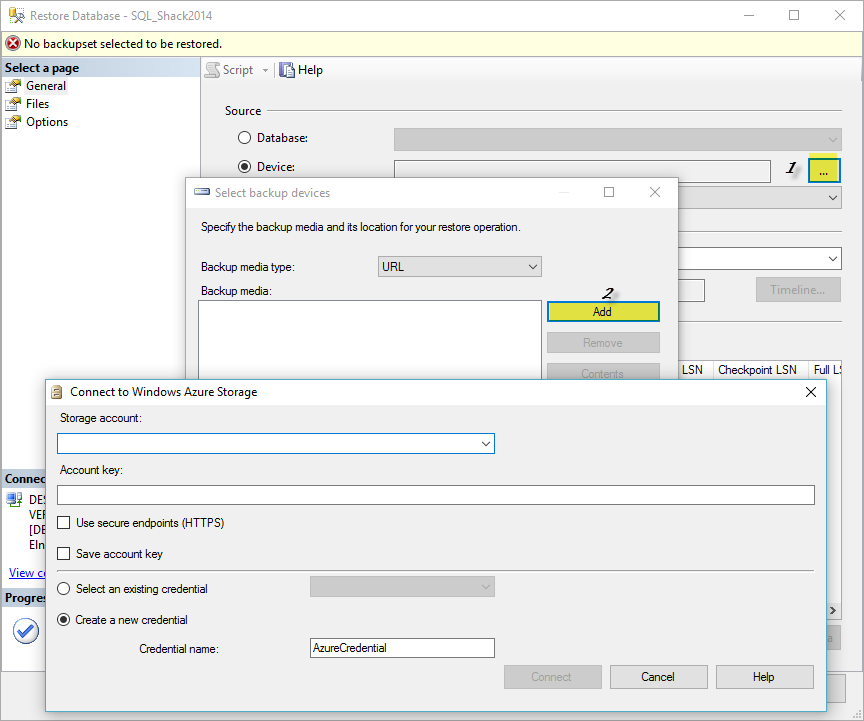Viewport: 864px width, 721px height.
Task: Minimize the Restore Database window
Action: 749,15
